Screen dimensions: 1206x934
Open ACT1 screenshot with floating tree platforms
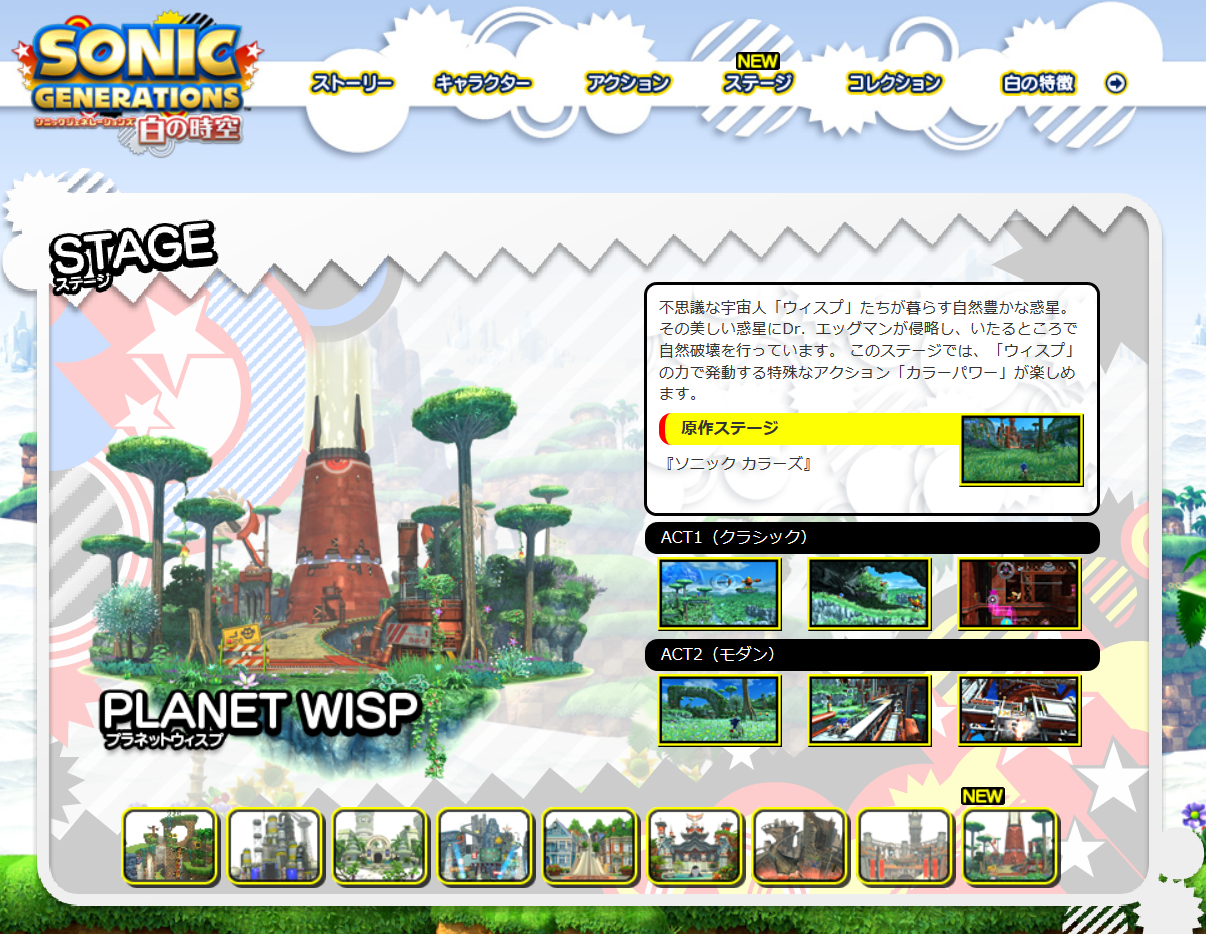(x=719, y=593)
